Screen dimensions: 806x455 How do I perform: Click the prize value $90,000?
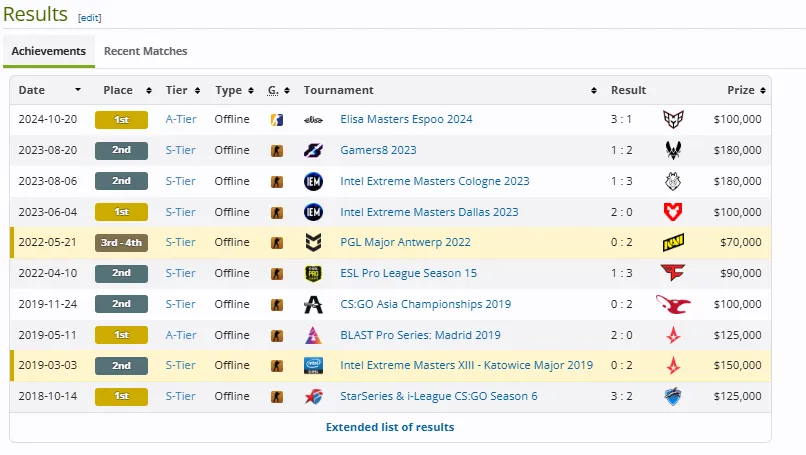pos(741,273)
